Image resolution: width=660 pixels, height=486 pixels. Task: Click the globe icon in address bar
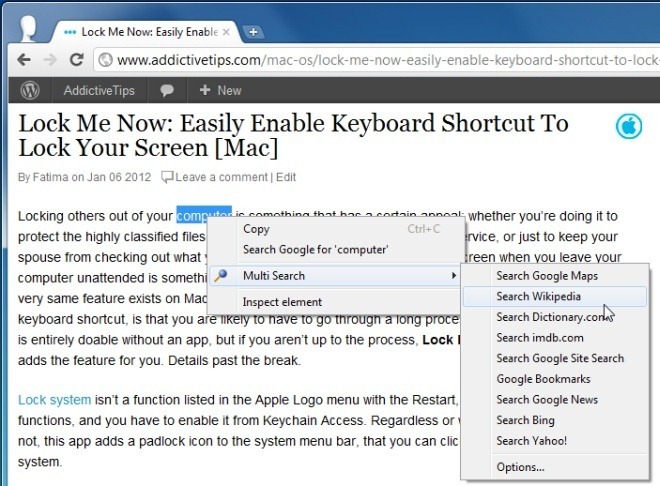pos(105,60)
